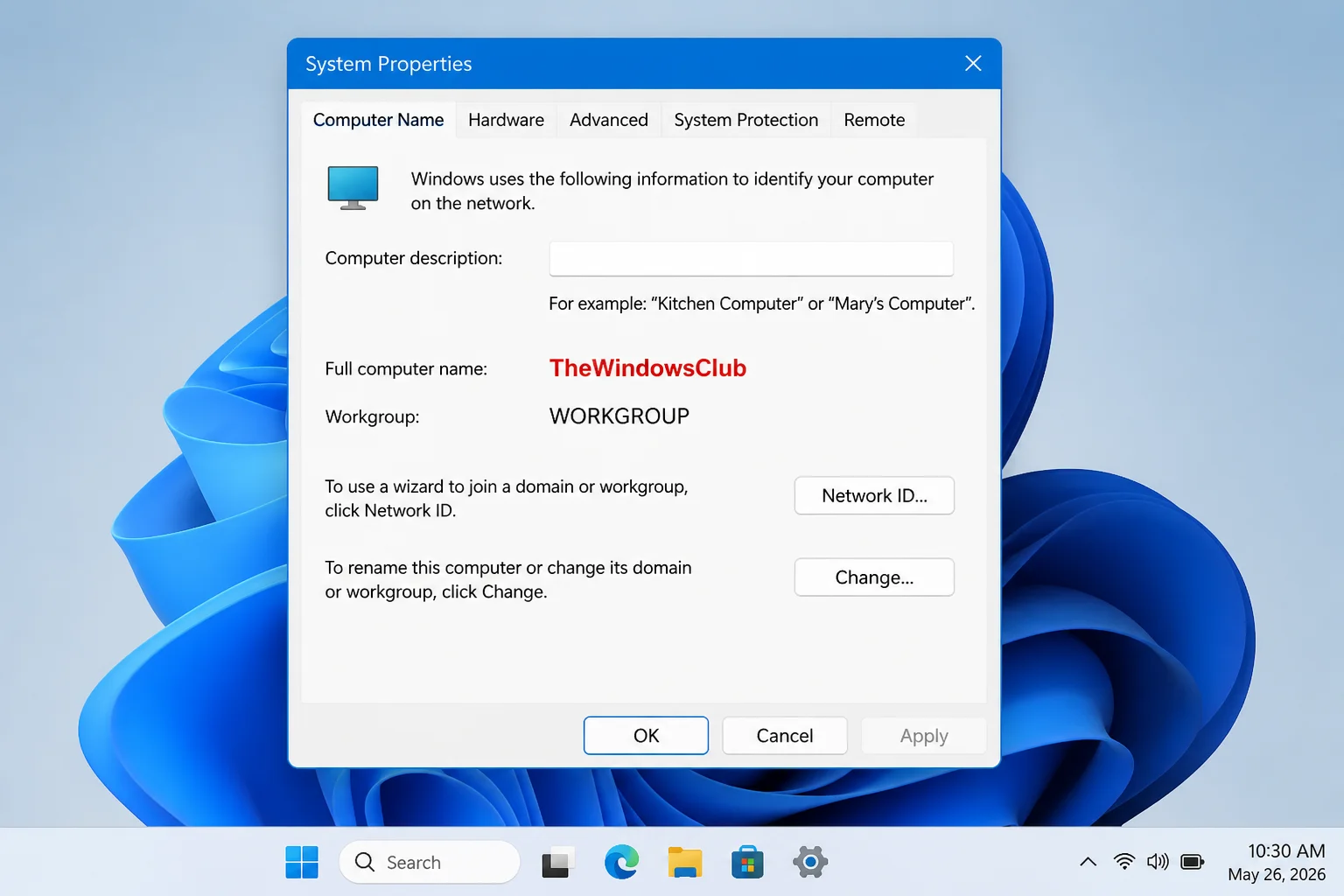Open the Windows Start menu

click(x=302, y=862)
